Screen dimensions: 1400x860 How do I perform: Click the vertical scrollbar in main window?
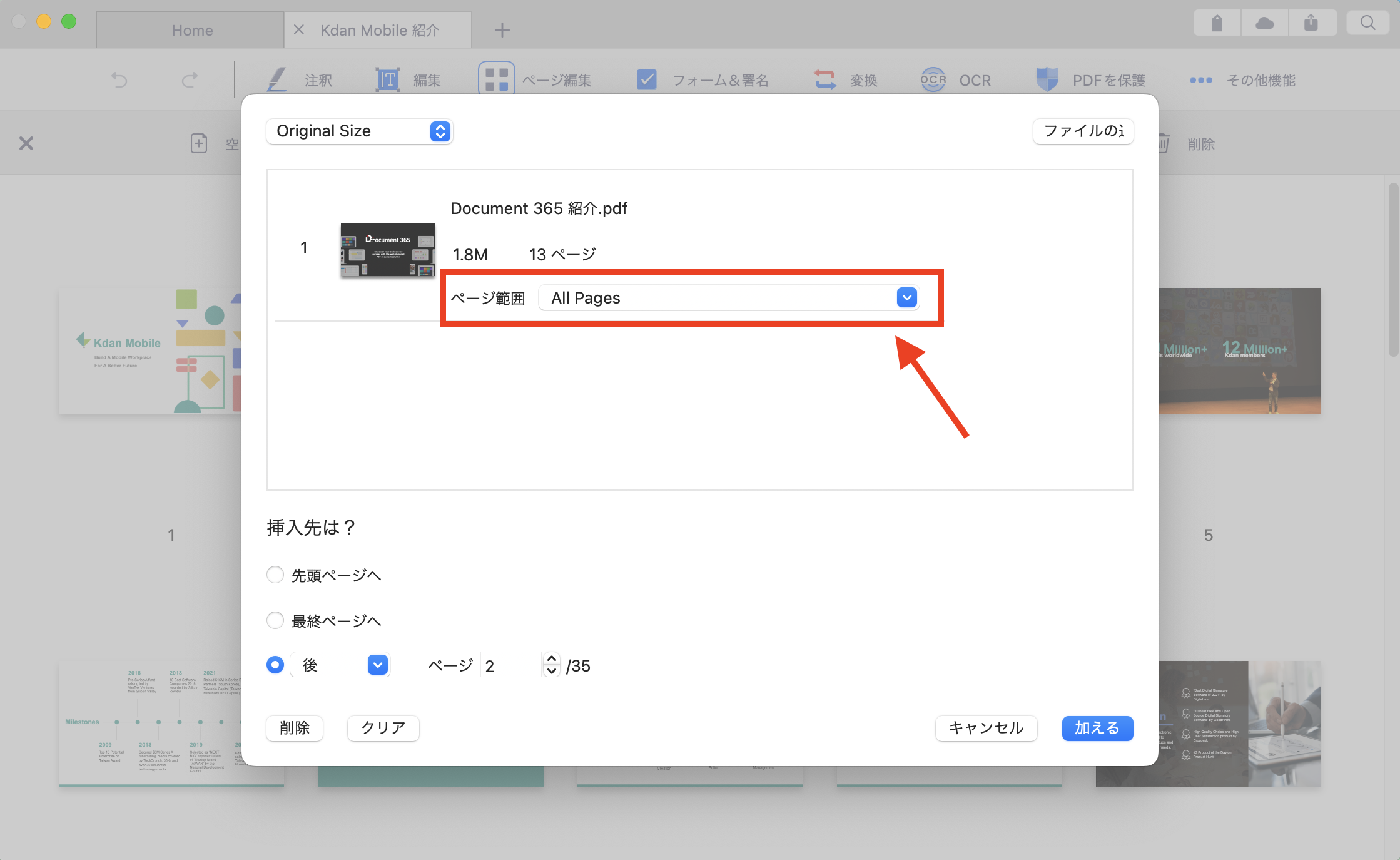(1393, 269)
